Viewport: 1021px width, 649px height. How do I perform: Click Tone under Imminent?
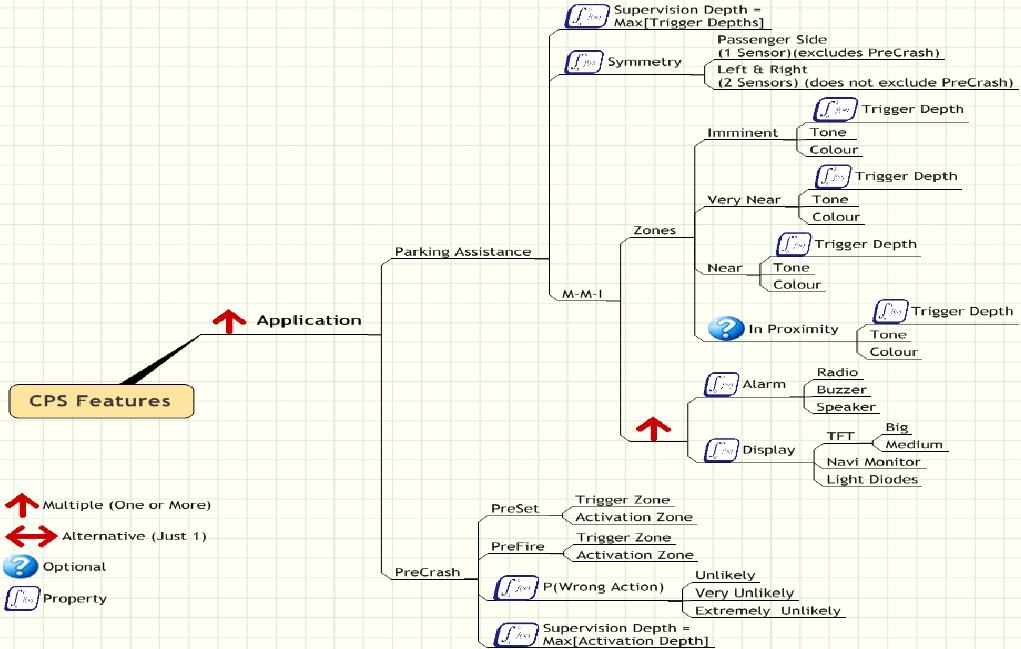(828, 132)
